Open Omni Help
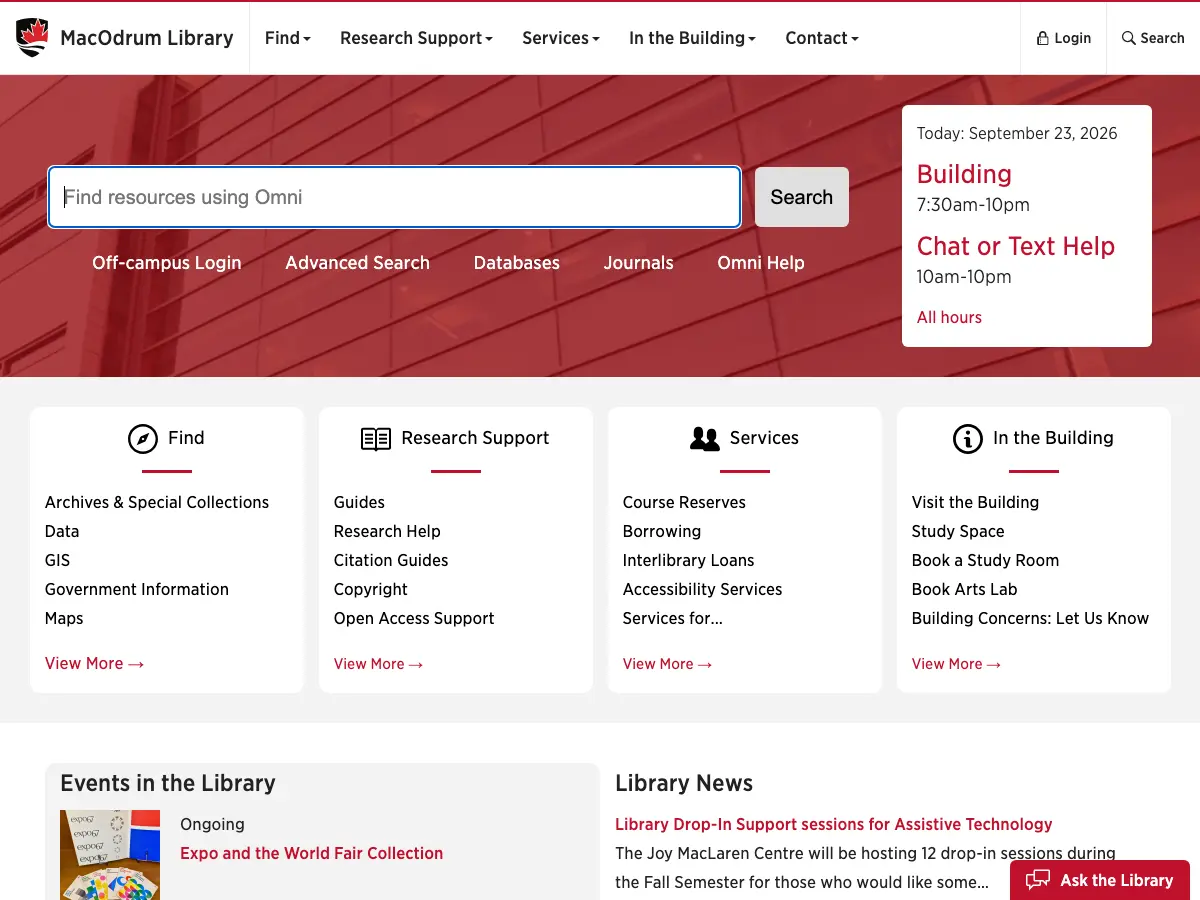The image size is (1200, 900). click(761, 263)
